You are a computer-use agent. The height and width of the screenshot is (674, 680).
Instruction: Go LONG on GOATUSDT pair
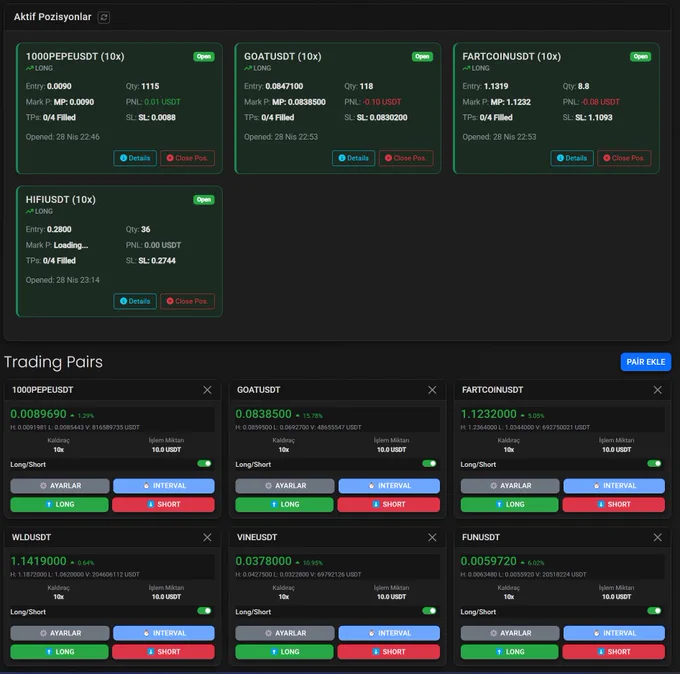point(284,504)
